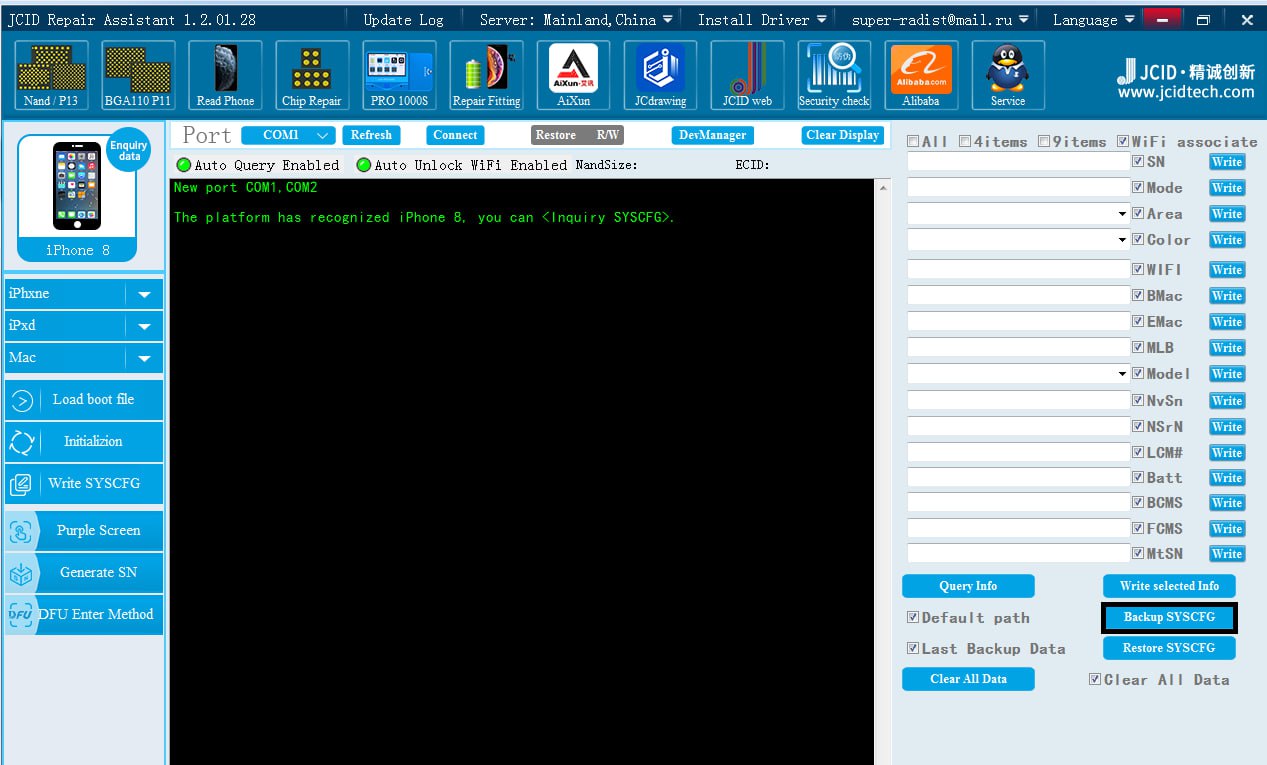Screen dimensions: 1267x765
Task: Click Write next to SN
Action: coord(1227,162)
